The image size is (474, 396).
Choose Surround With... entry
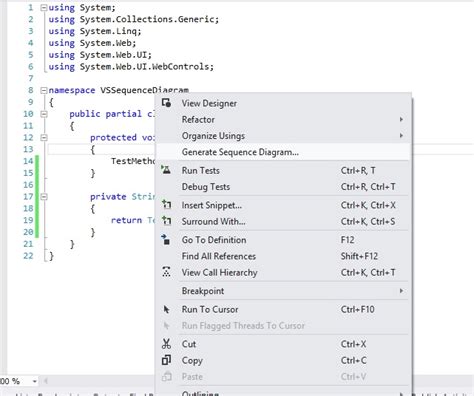tap(283, 221)
